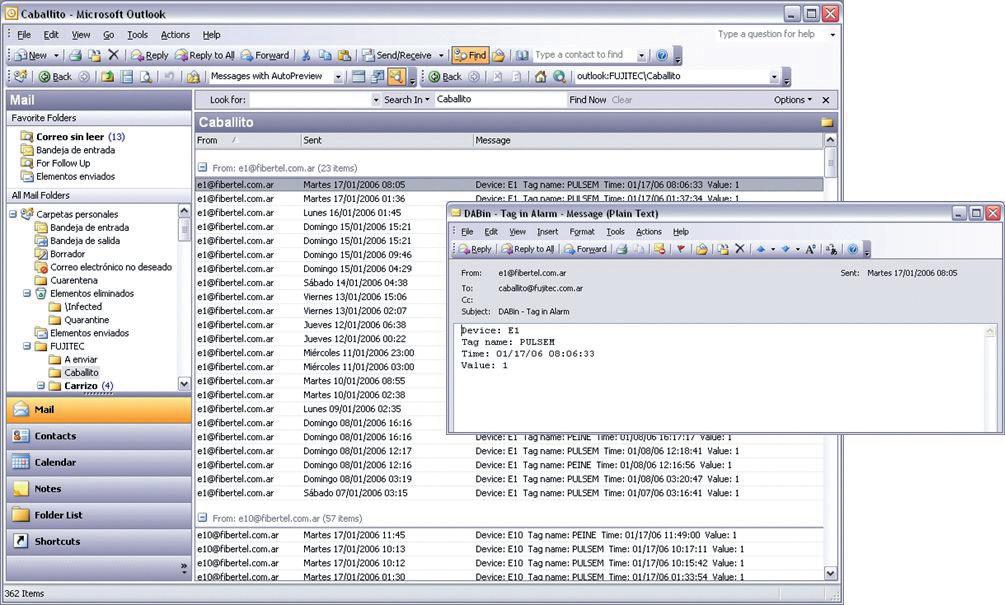This screenshot has height=605, width=1005.
Task: Click the Find Now button
Action: [x=587, y=100]
